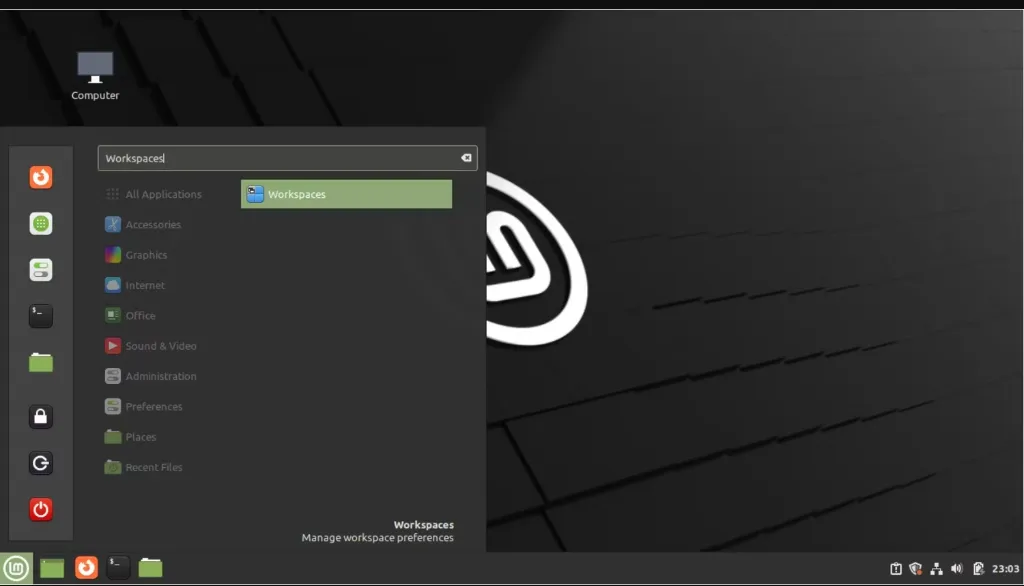Log out using the logout icon
1024x586 pixels.
(40, 463)
